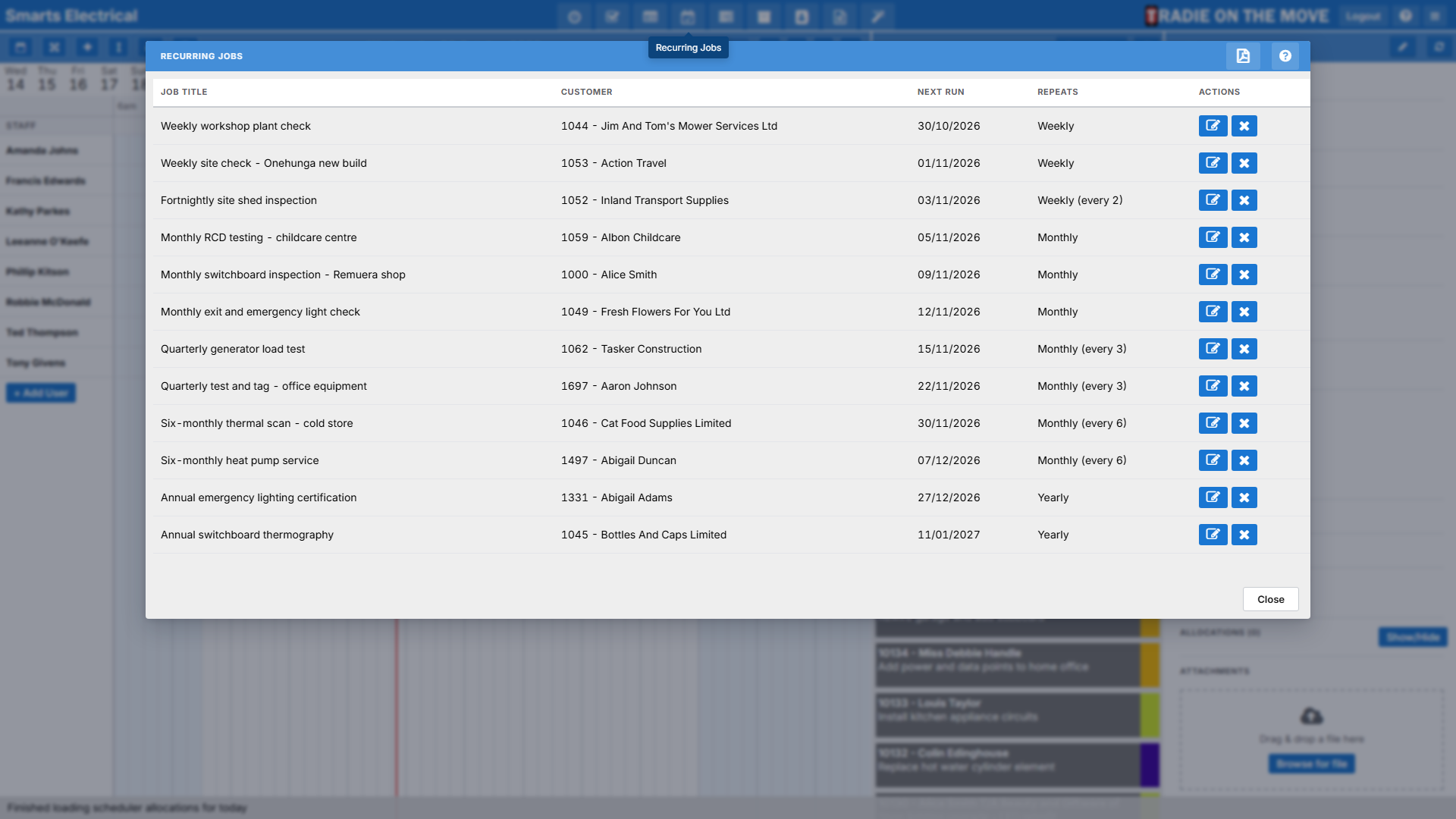Delete Six-monthly heat pump service job
This screenshot has width=1456, height=819.
[x=1244, y=460]
